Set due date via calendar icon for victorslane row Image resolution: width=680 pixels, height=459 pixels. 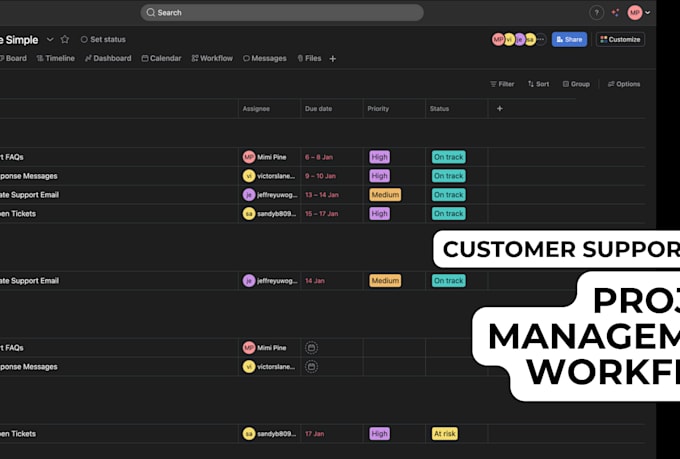click(311, 367)
